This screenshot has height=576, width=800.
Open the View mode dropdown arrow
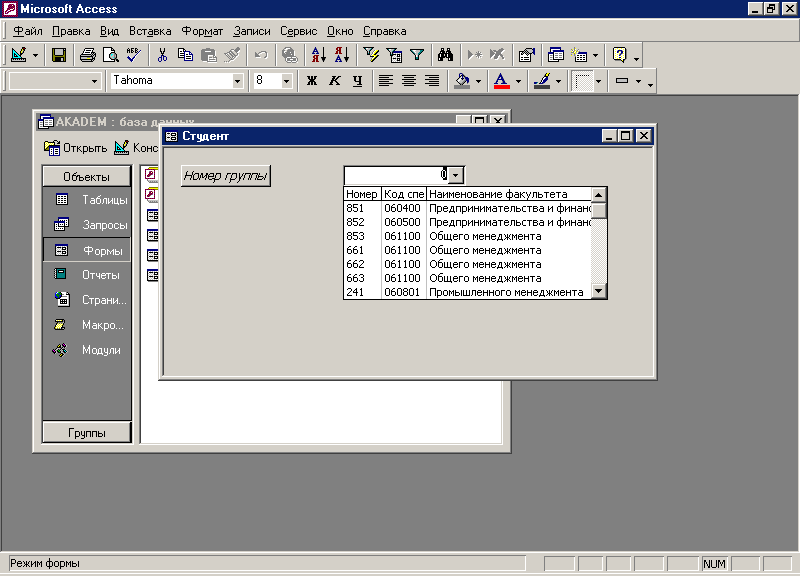pos(35,55)
